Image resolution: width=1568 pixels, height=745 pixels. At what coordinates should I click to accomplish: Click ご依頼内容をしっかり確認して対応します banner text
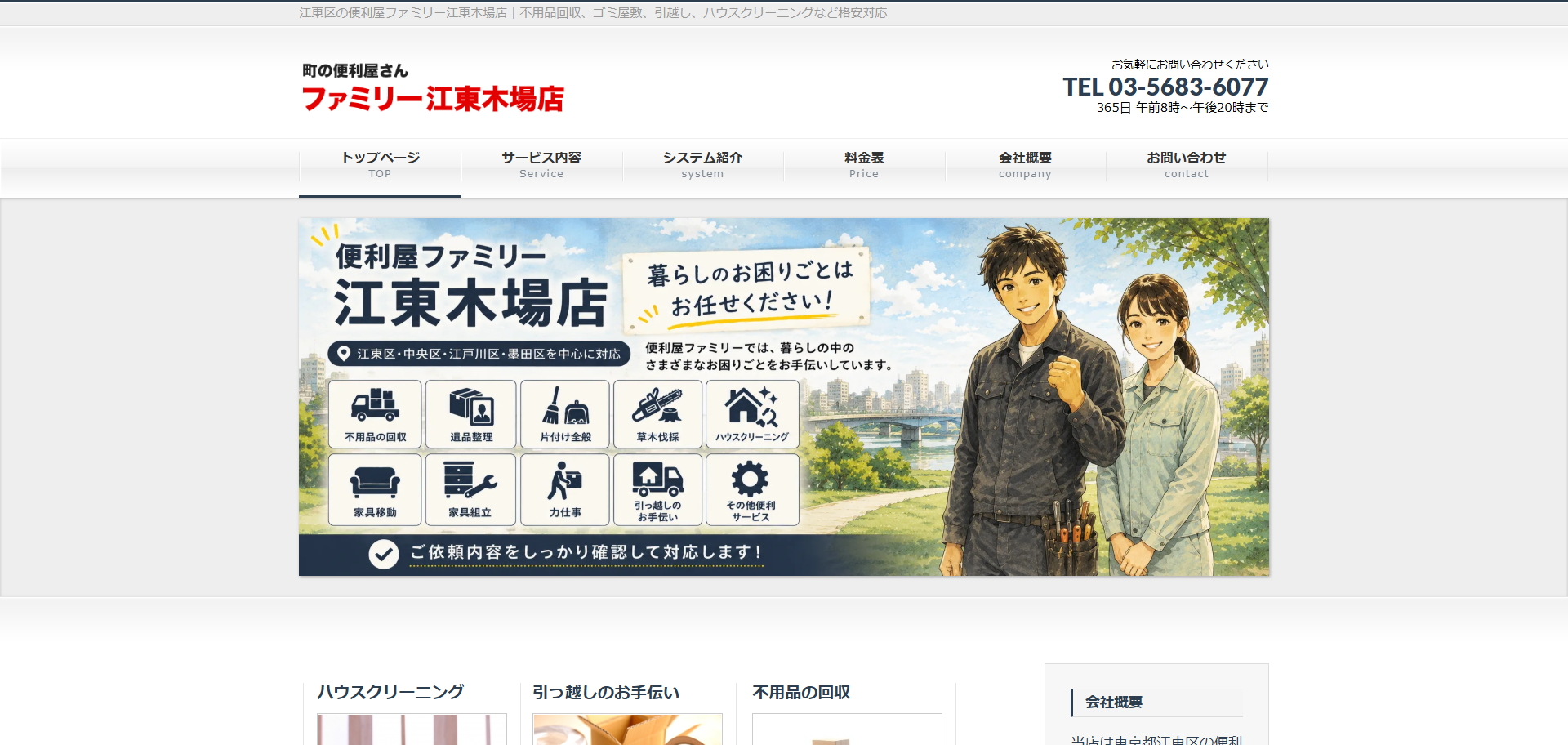[586, 552]
